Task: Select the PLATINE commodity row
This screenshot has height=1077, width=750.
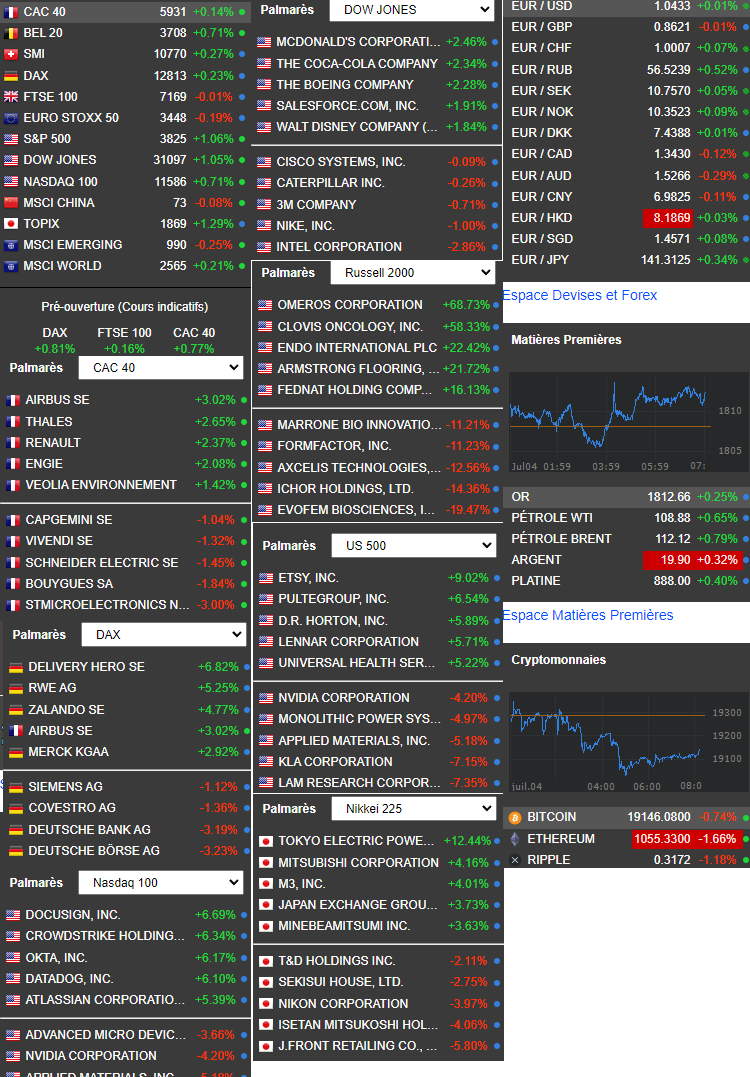Action: pos(628,581)
